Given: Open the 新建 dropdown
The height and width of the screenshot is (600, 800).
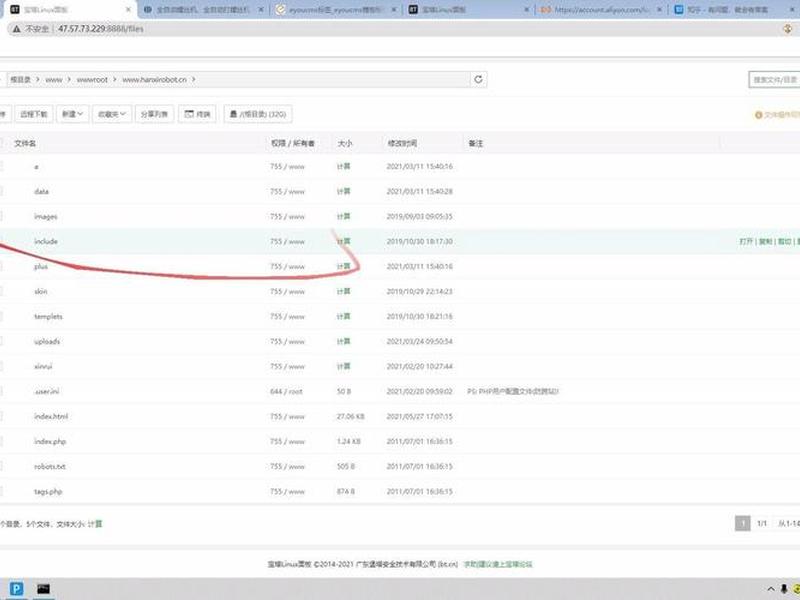Looking at the screenshot, I should 72,114.
